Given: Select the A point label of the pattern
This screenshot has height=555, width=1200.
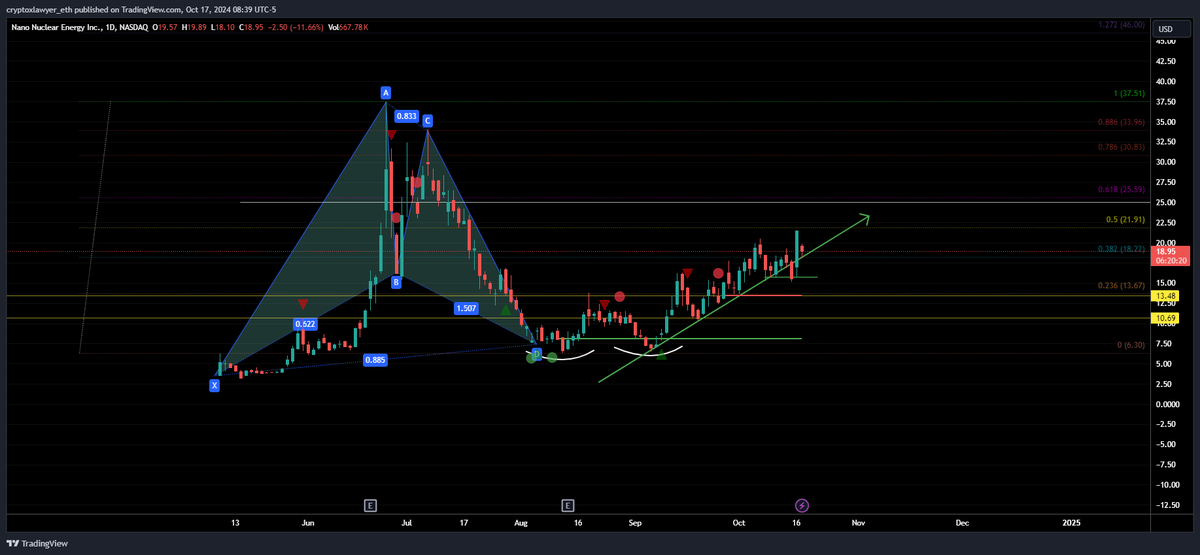Looking at the screenshot, I should [385, 93].
